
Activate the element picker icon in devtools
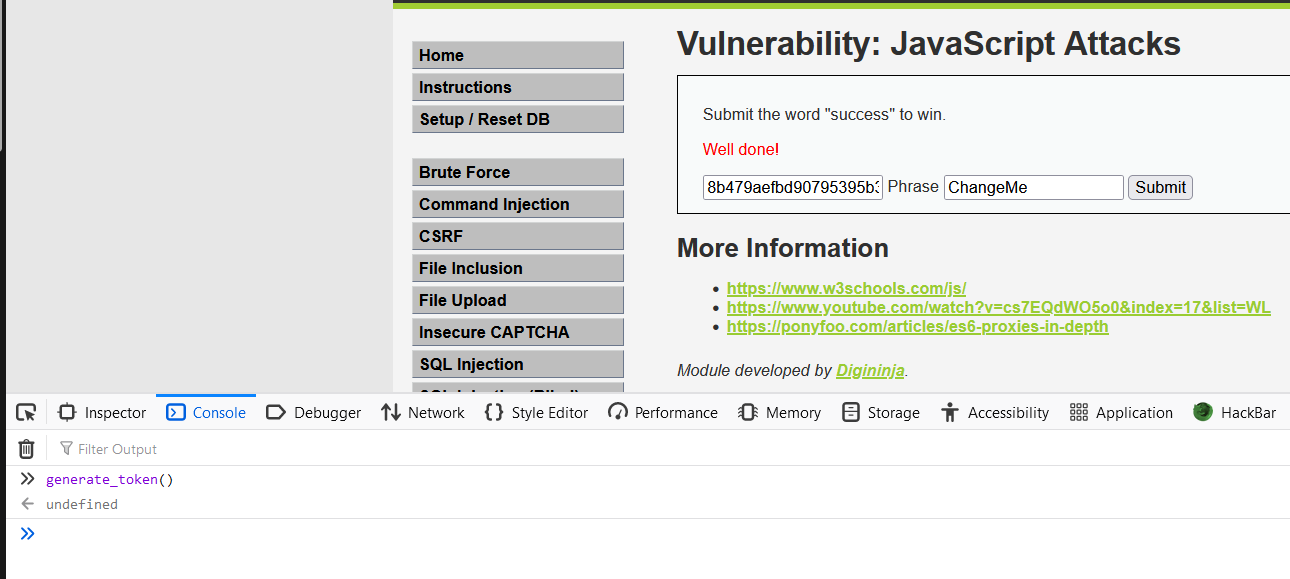[26, 412]
